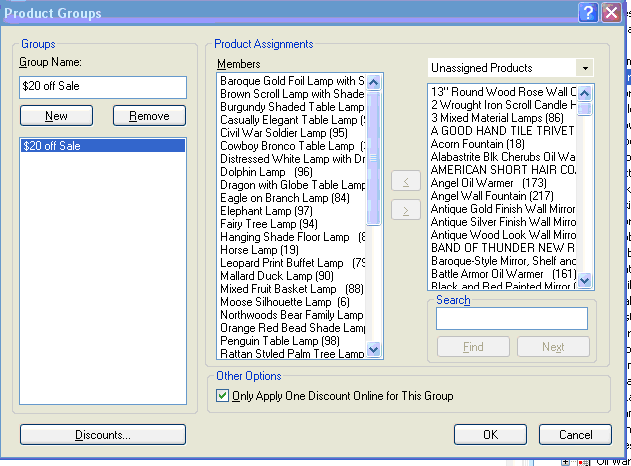Image resolution: width=631 pixels, height=466 pixels.
Task: Click into the Group Name field
Action: 102,87
